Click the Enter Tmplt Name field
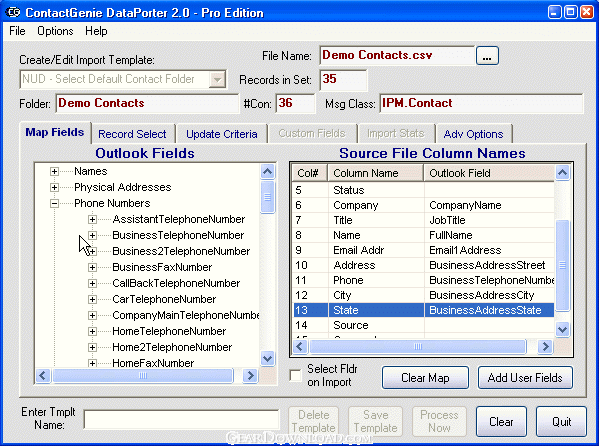599x446 pixels. pyautogui.click(x=181, y=420)
